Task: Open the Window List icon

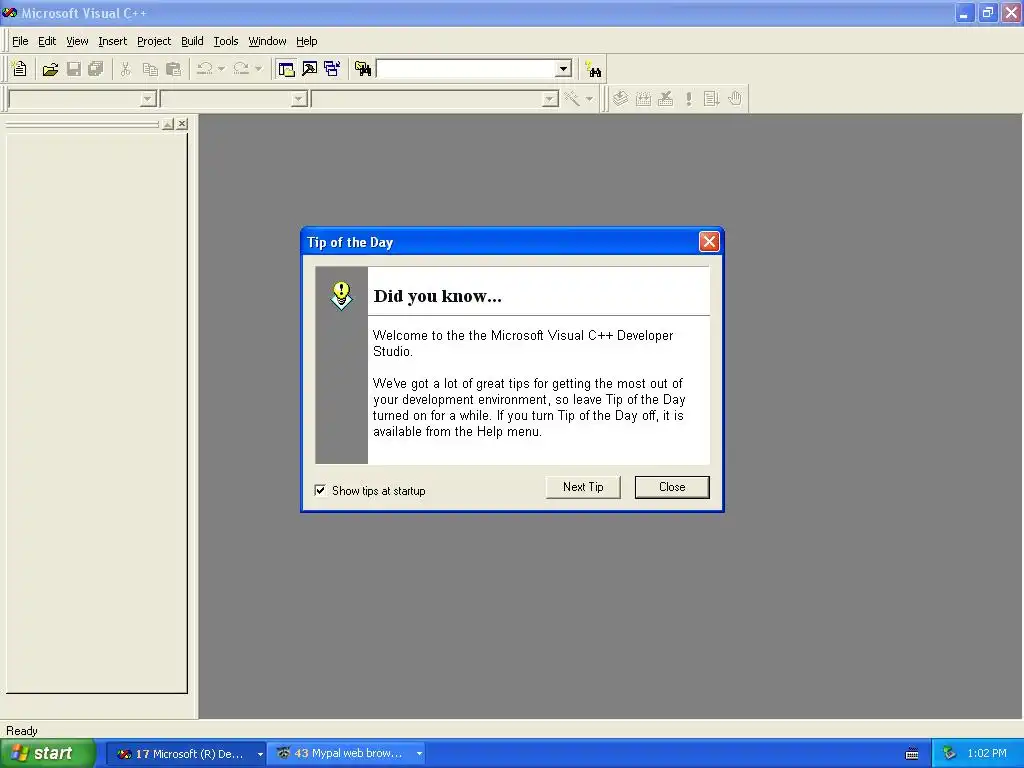Action: (x=332, y=69)
